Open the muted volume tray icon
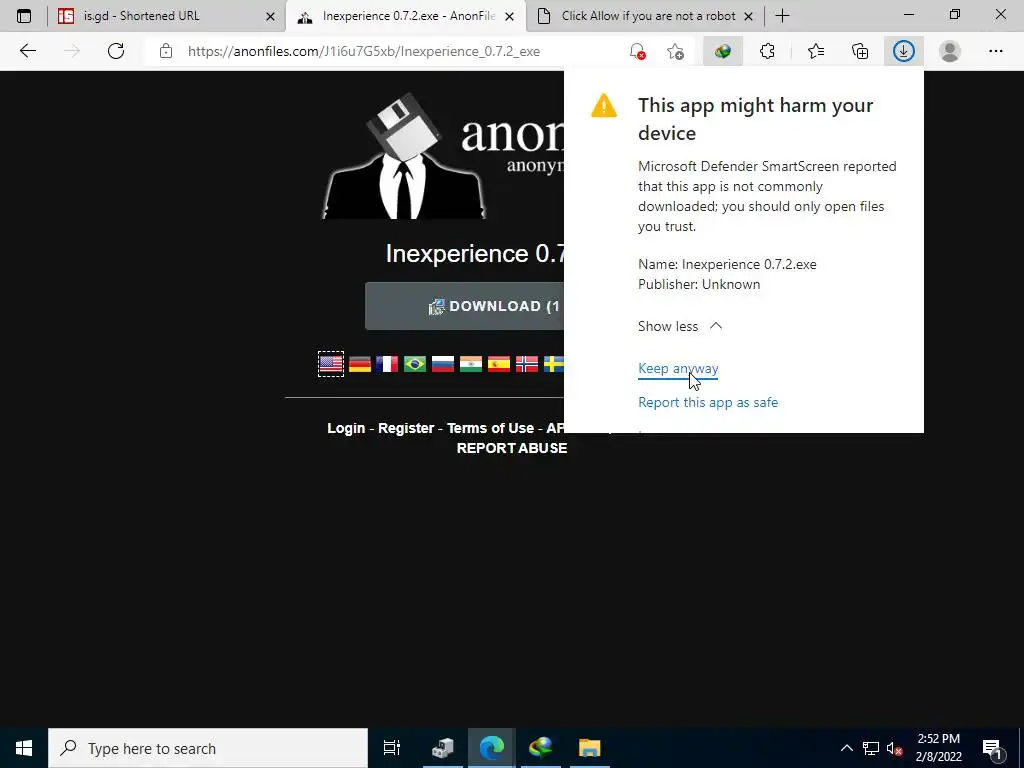 pos(895,748)
